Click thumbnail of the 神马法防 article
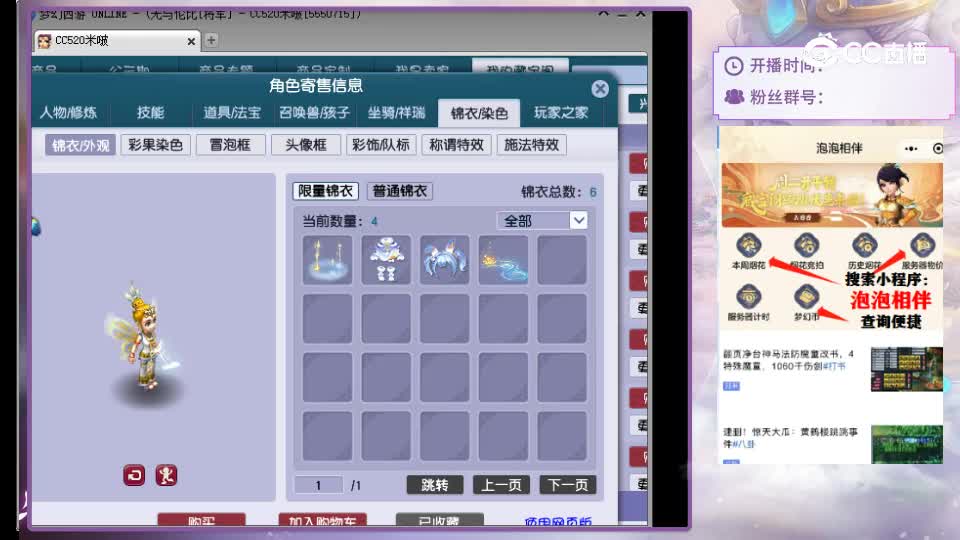The image size is (960, 540). pyautogui.click(x=907, y=369)
